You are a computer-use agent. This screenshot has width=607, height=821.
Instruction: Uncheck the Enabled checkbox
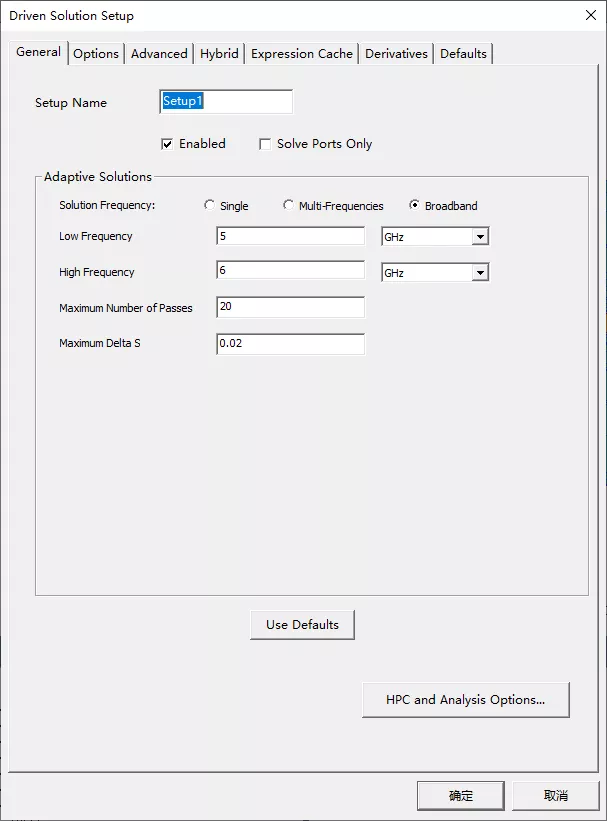[x=167, y=144]
